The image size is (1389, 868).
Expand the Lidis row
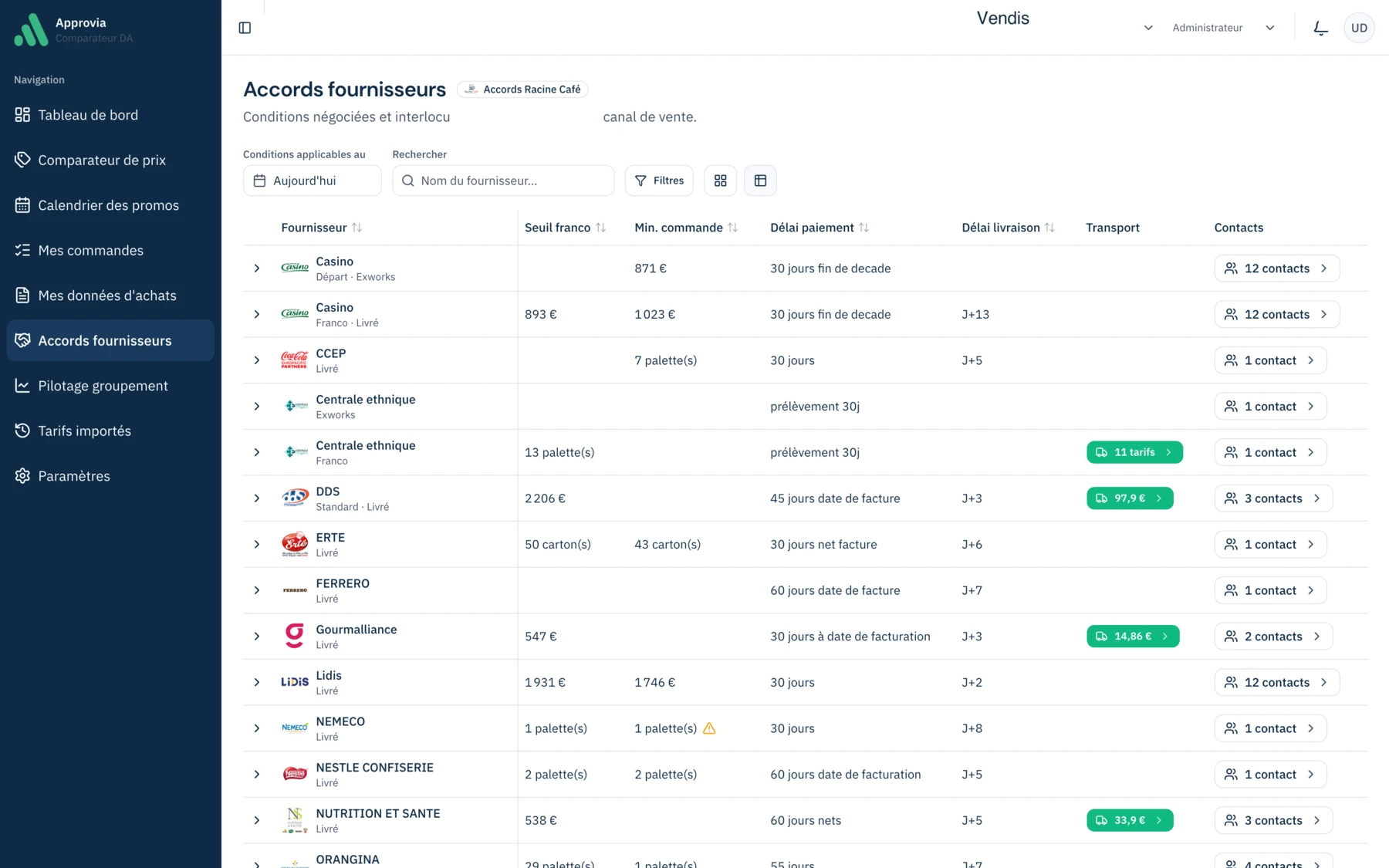[257, 682]
